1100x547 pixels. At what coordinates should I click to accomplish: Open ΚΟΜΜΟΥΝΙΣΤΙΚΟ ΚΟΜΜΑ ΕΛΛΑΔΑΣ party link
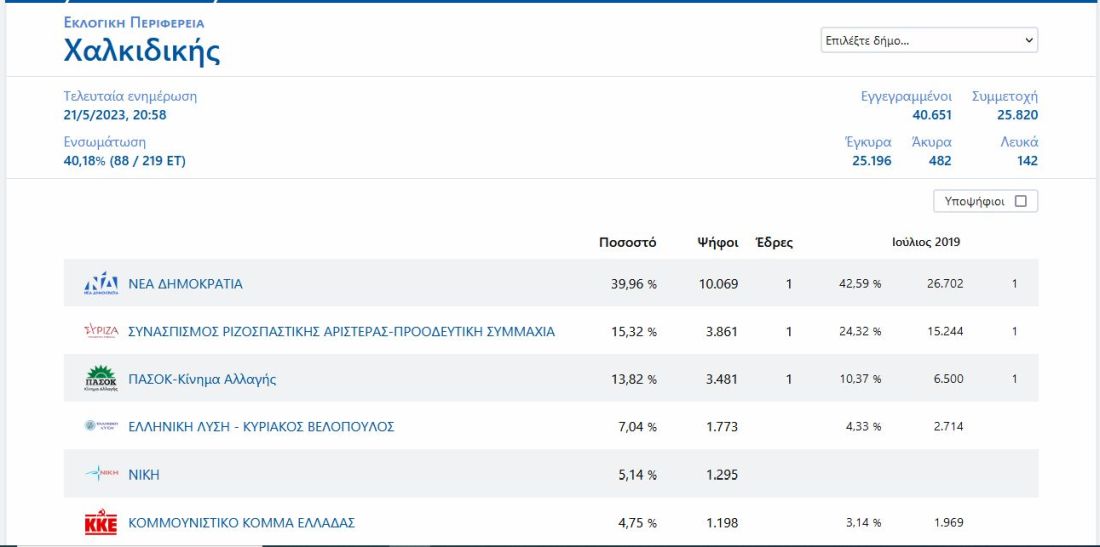click(241, 522)
